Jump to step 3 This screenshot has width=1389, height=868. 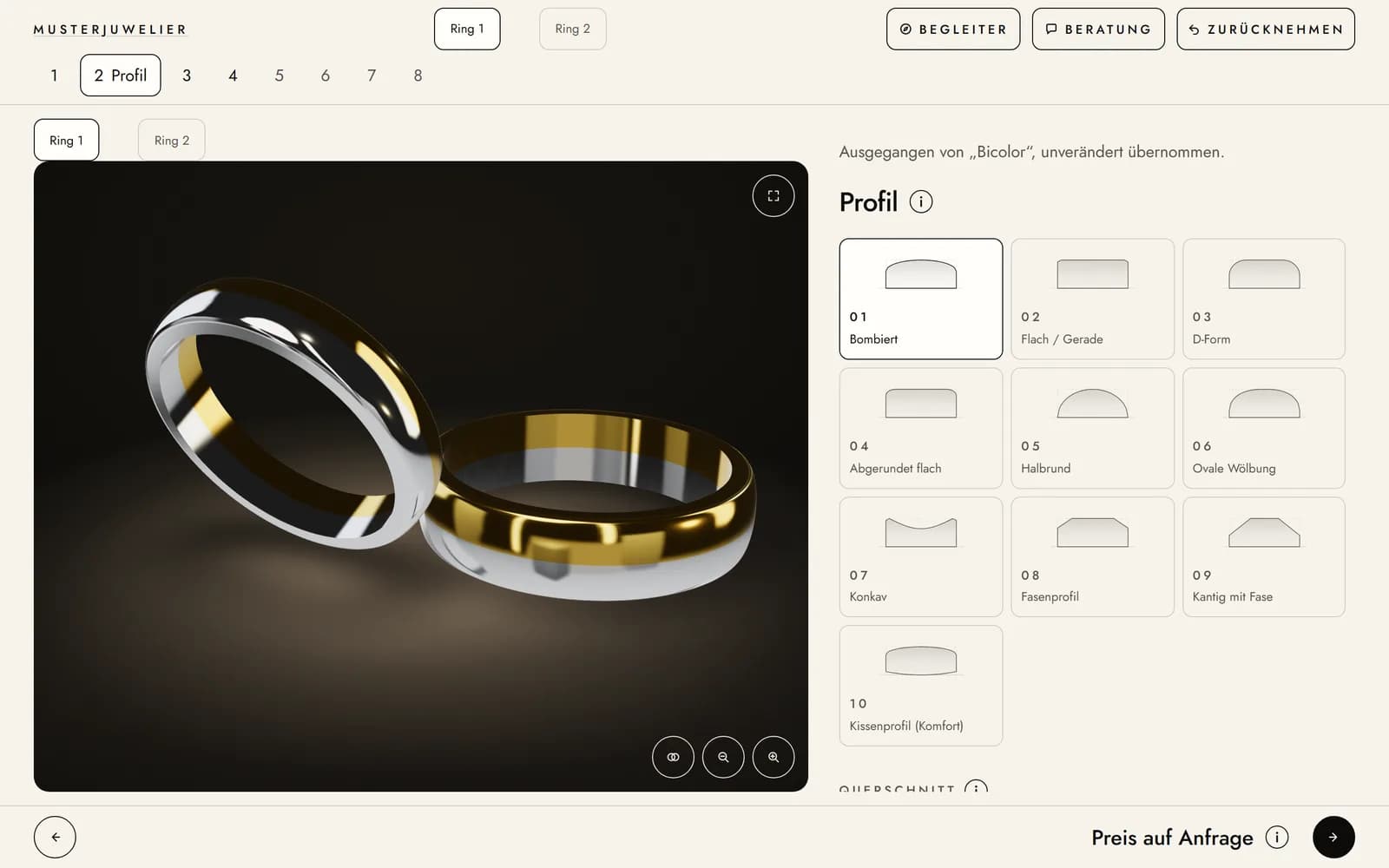click(187, 76)
